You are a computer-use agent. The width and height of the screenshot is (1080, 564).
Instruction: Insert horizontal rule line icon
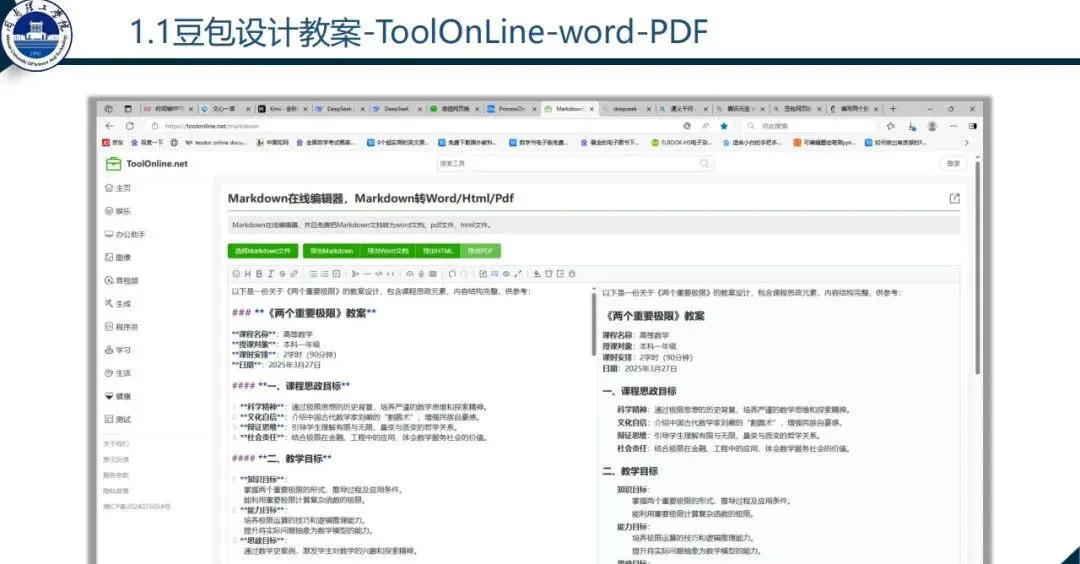367,273
